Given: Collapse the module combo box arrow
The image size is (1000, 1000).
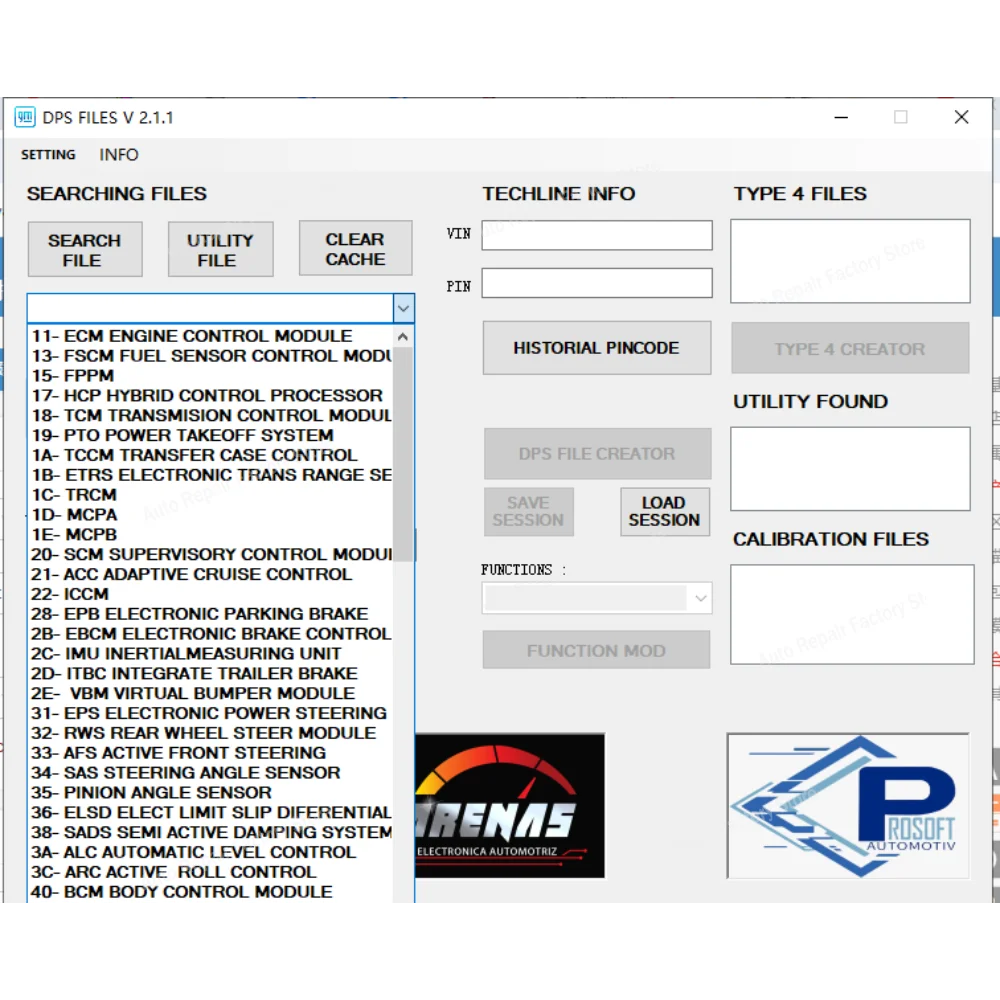Looking at the screenshot, I should (403, 309).
